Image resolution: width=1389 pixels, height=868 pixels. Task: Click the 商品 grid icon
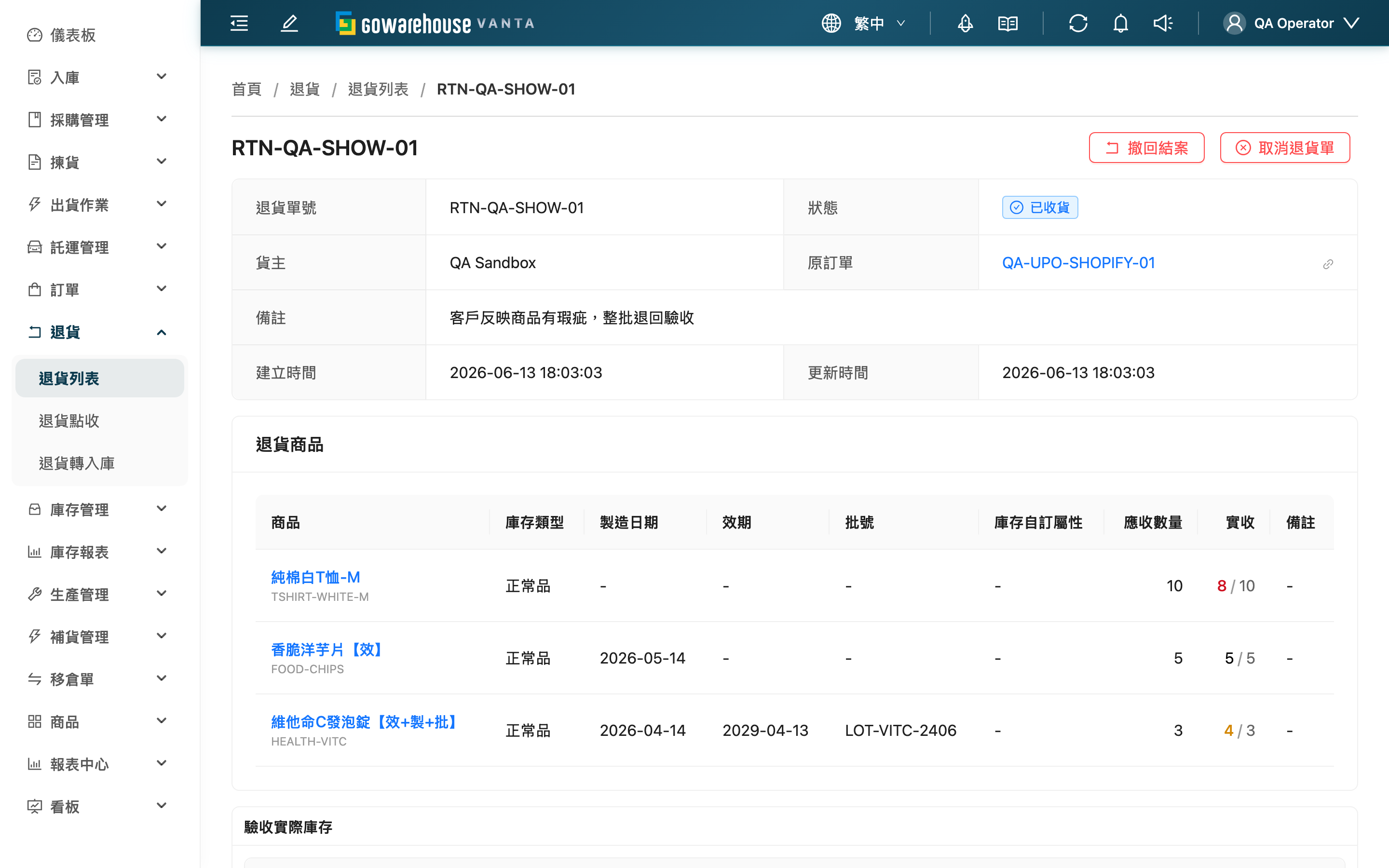[34, 721]
